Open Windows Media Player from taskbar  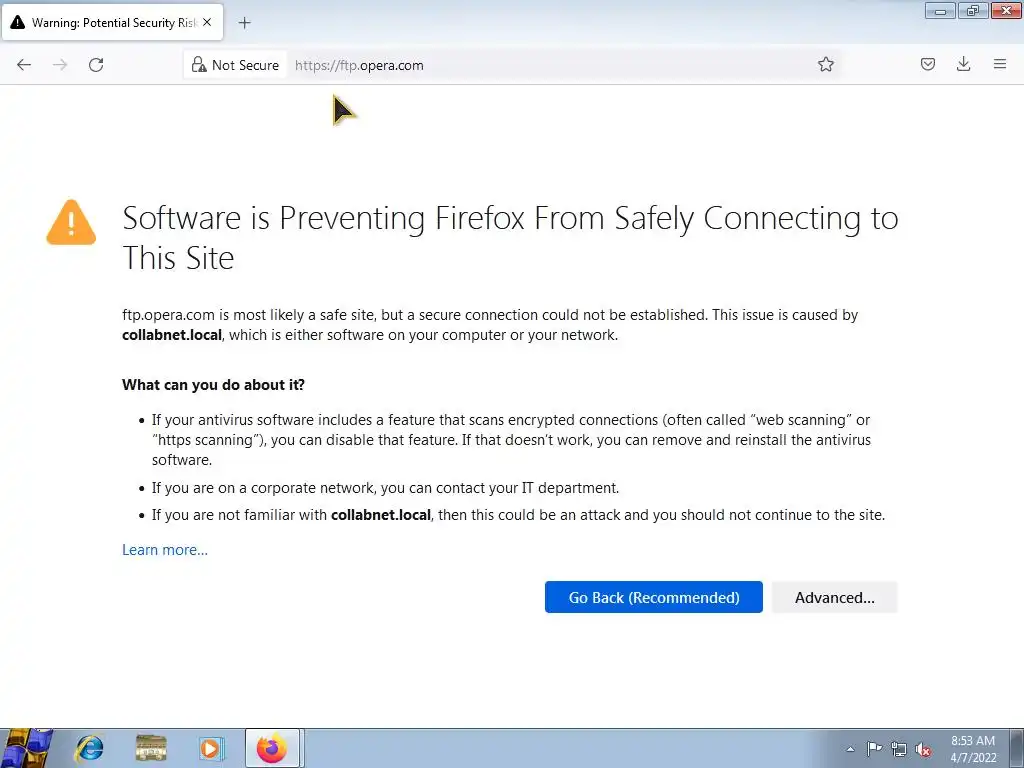click(211, 748)
